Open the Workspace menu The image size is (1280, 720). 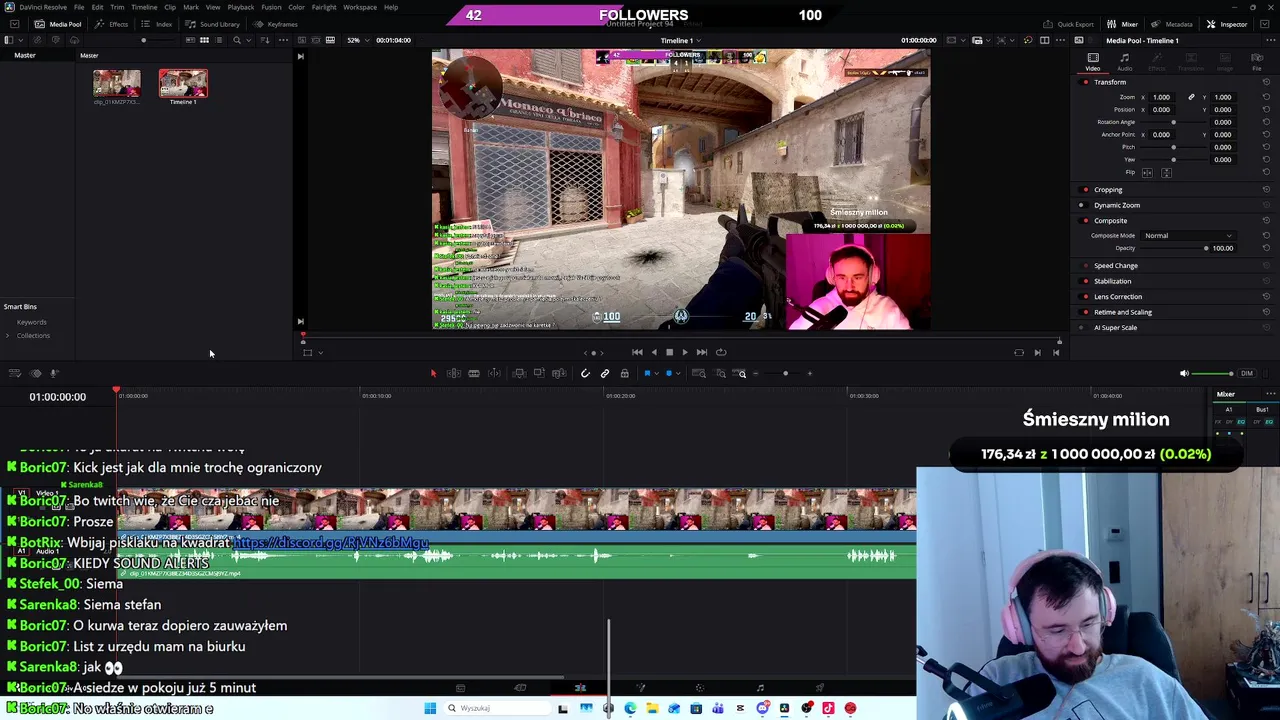(360, 7)
